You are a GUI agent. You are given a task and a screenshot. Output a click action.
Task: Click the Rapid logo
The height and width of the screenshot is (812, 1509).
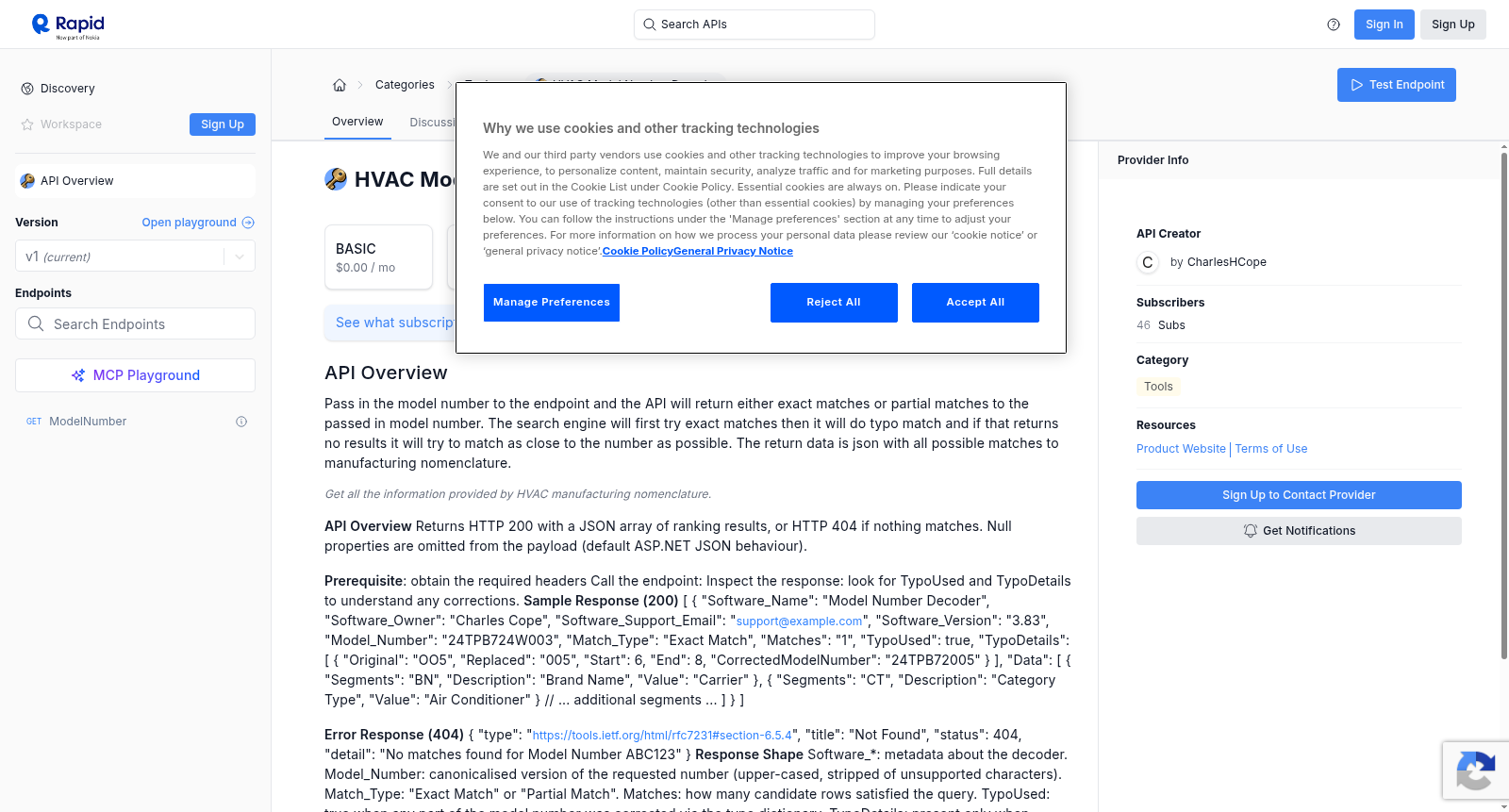[68, 25]
